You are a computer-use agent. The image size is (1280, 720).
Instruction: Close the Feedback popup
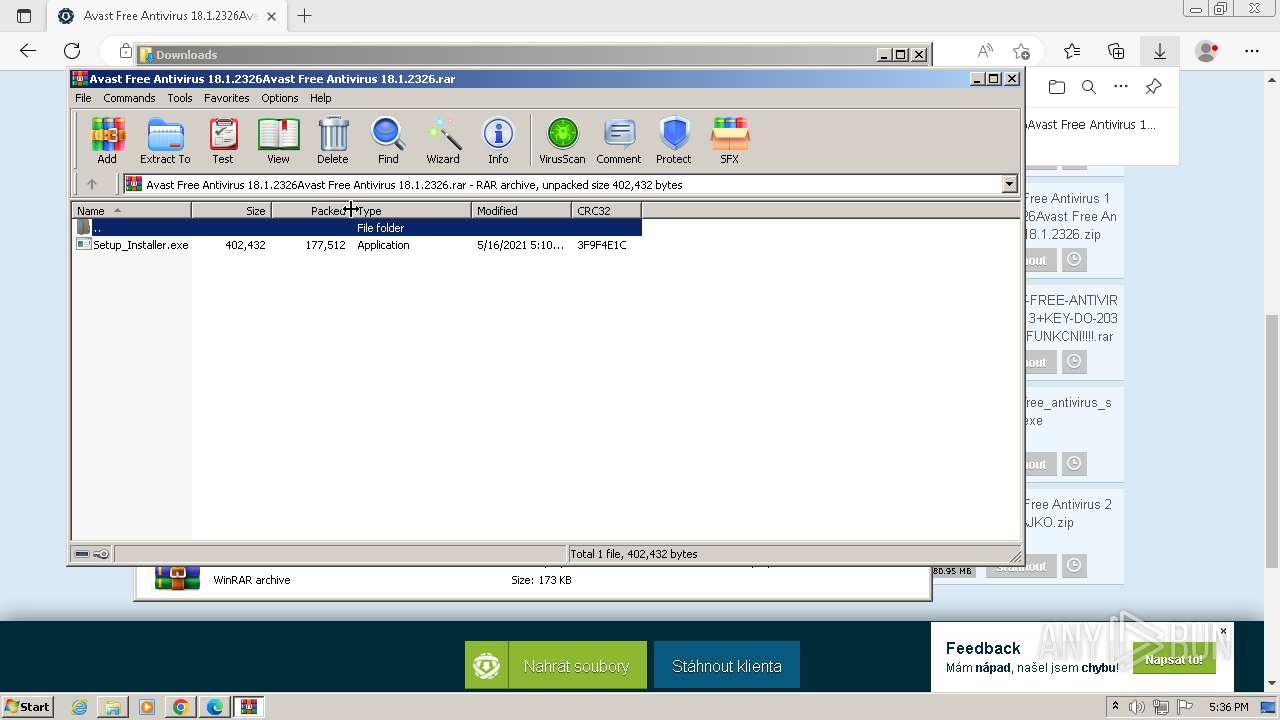[x=1223, y=631]
